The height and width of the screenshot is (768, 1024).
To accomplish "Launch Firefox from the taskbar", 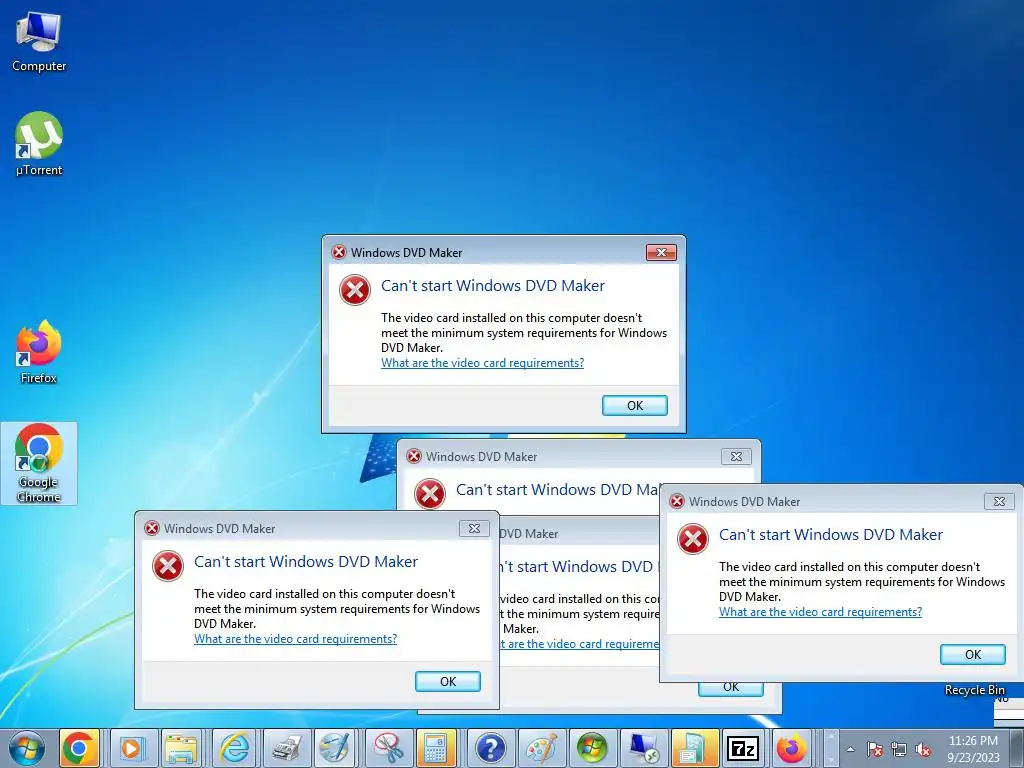I will (x=792, y=748).
